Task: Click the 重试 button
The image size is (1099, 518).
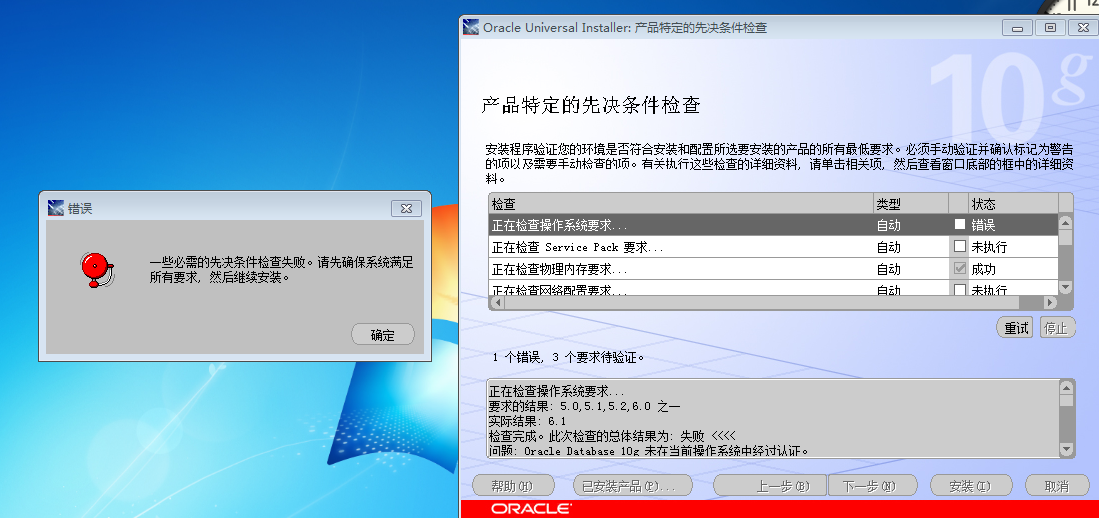Action: (1016, 327)
